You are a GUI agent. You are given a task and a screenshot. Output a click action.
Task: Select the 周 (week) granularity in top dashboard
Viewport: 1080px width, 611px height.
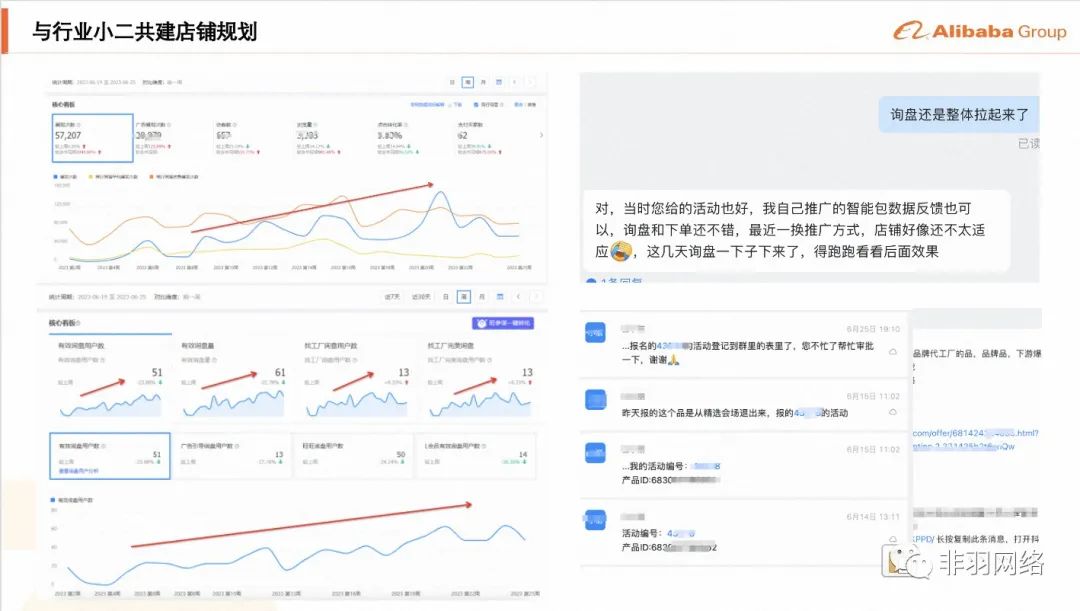(467, 81)
